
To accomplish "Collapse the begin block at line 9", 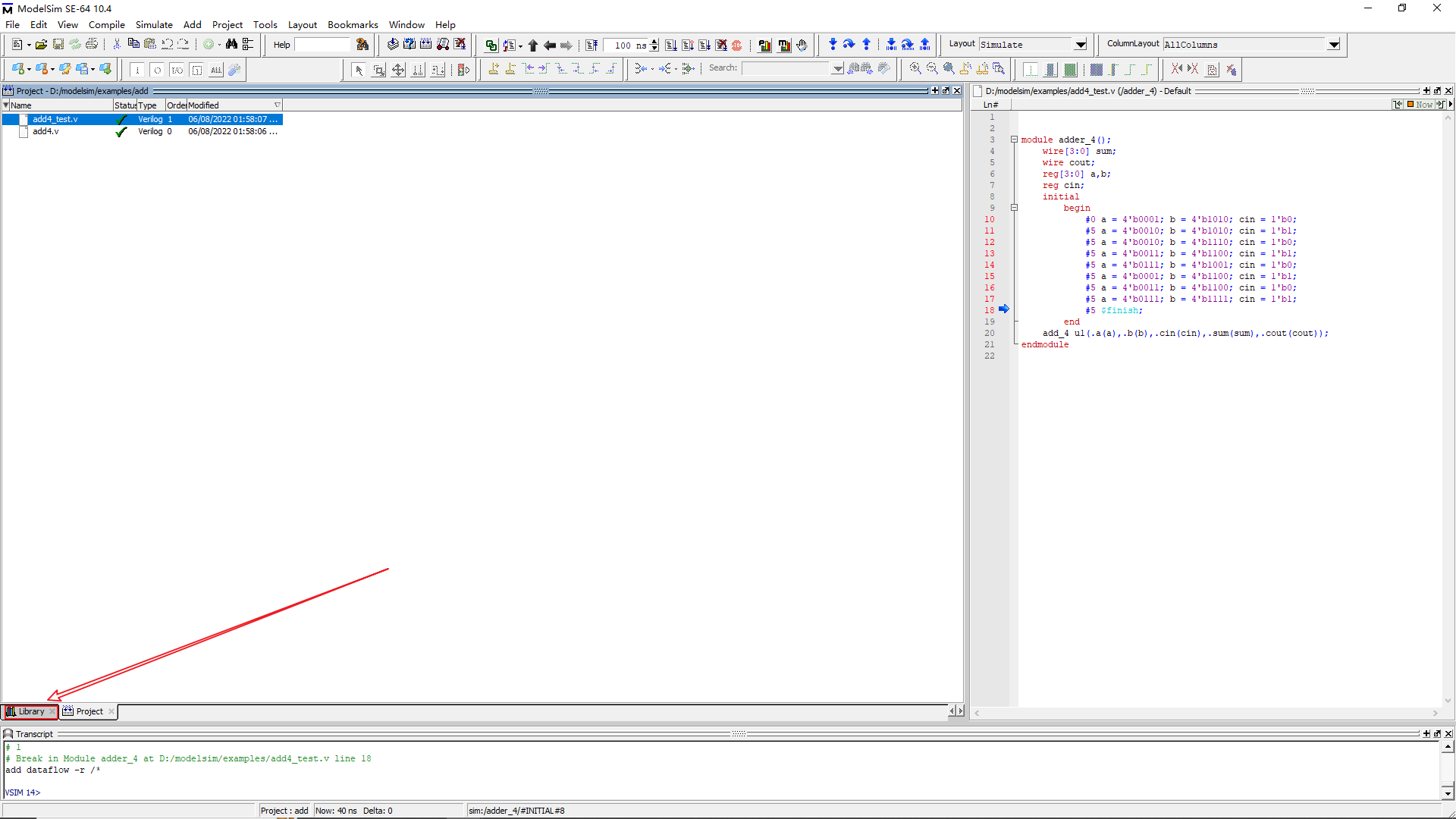I will pos(1014,208).
